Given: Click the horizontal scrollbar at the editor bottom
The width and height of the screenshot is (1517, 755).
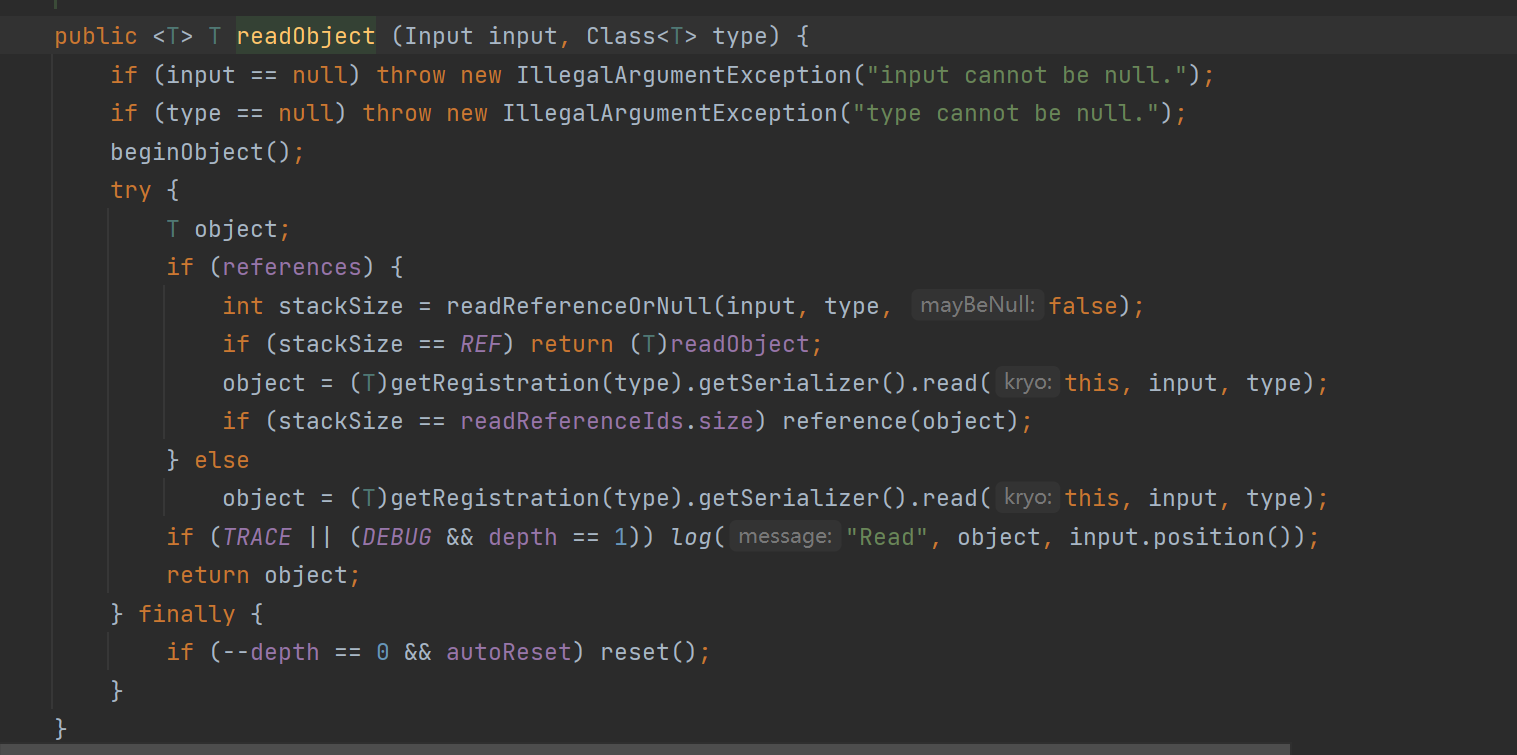Looking at the screenshot, I should (x=645, y=749).
